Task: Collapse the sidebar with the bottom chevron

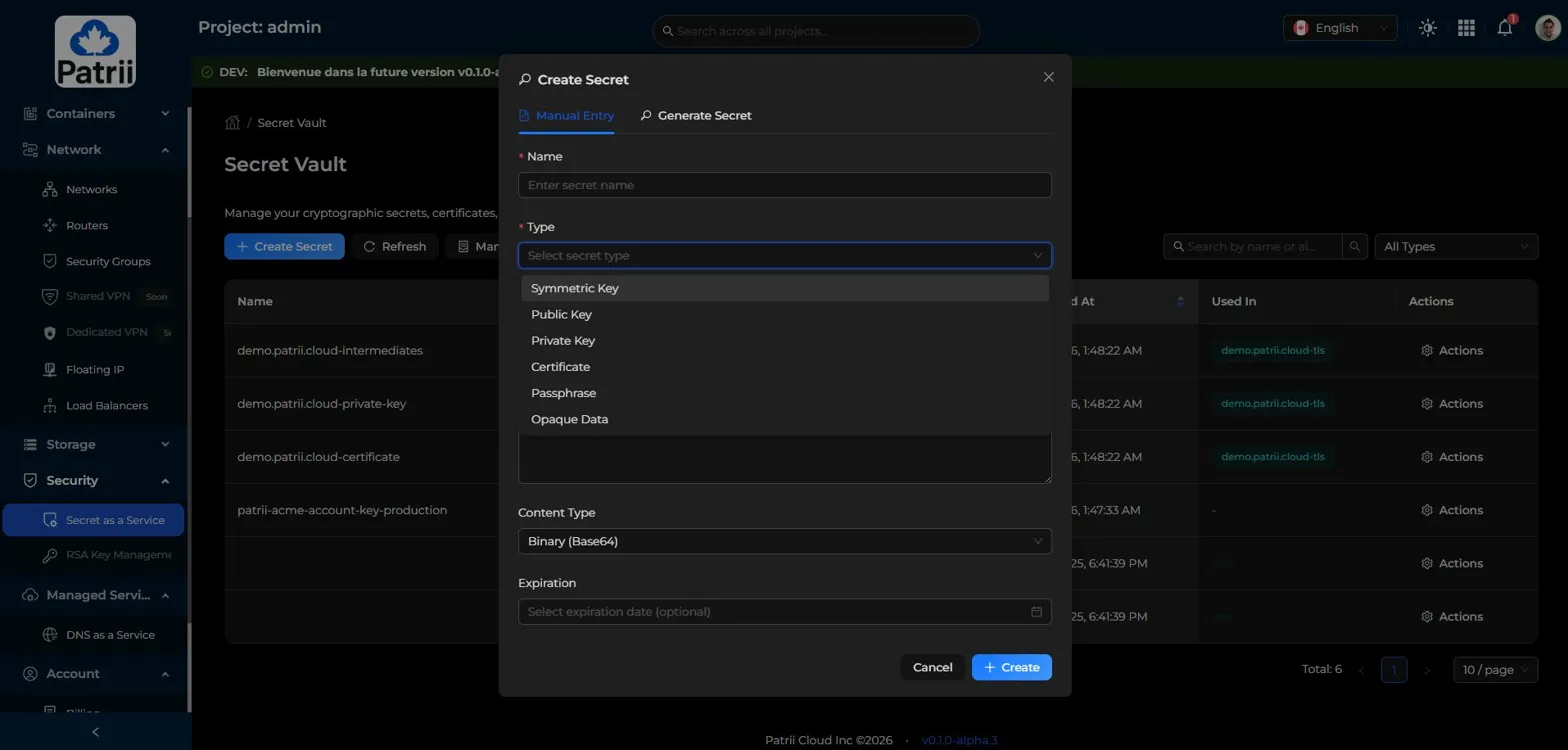Action: click(x=95, y=732)
